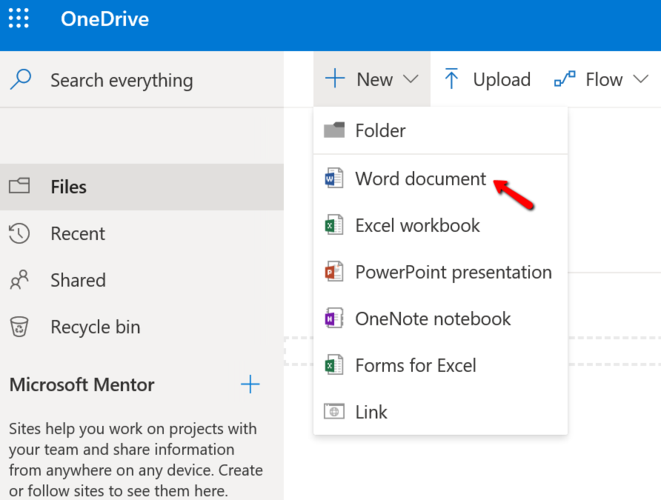The height and width of the screenshot is (500, 661).
Task: Open the Flow menu label
Action: click(604, 79)
